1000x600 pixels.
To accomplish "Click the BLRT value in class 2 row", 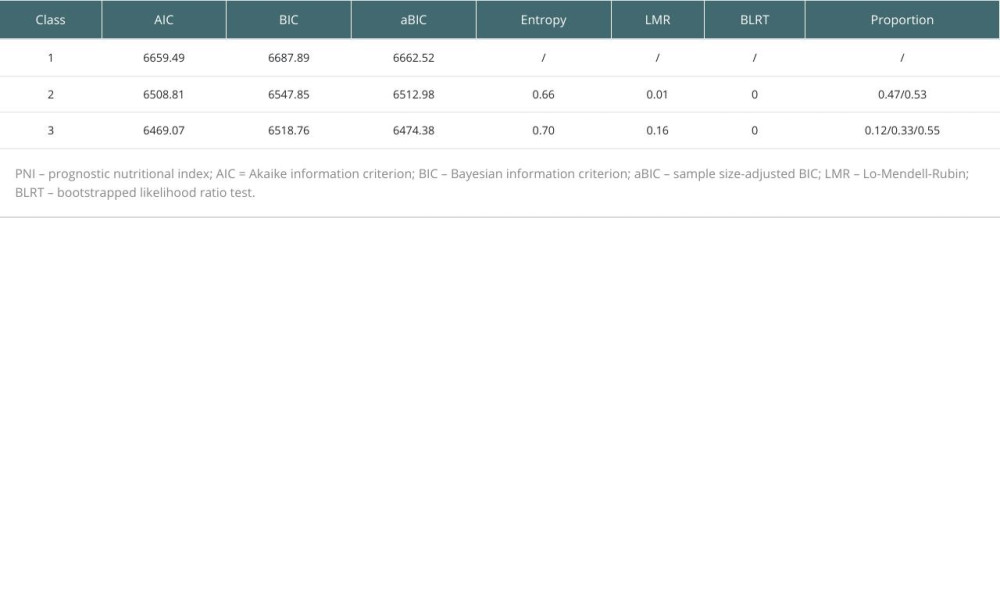I will coord(754,94).
